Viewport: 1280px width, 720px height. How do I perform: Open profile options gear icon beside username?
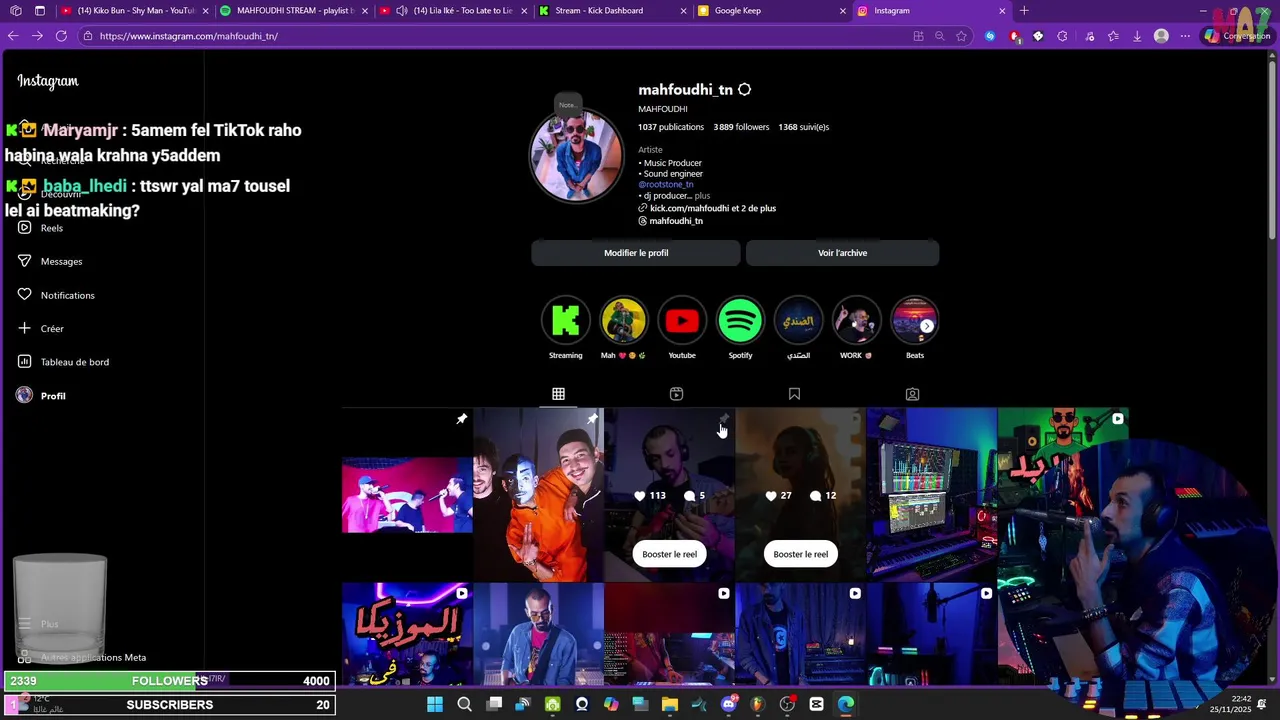coord(744,90)
